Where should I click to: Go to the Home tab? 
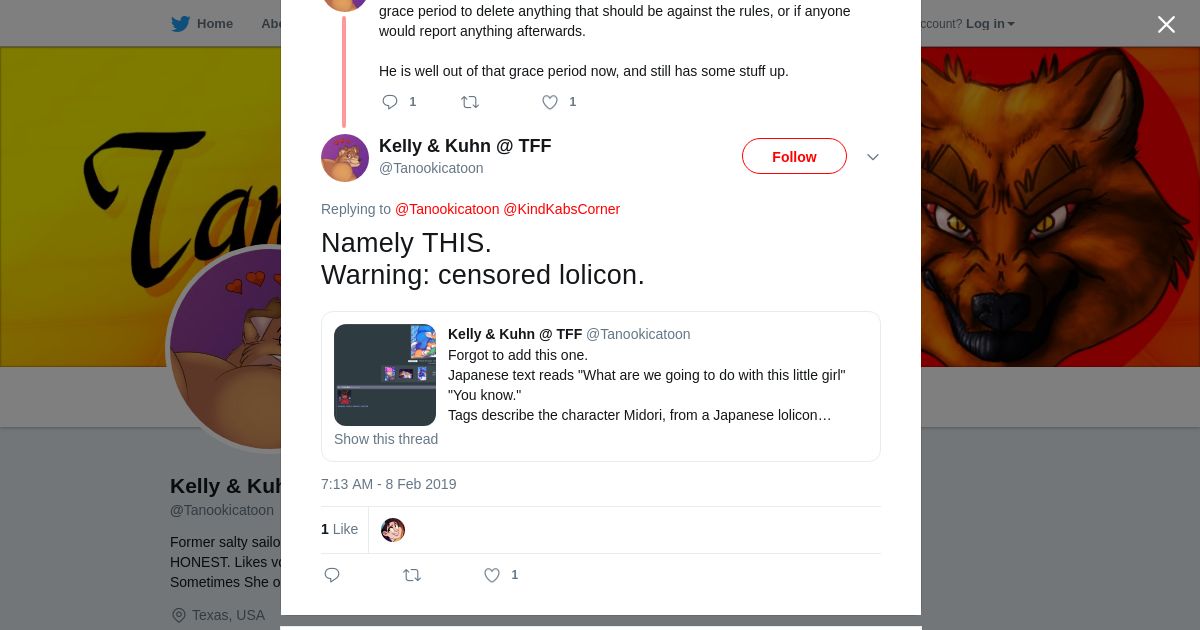(214, 24)
